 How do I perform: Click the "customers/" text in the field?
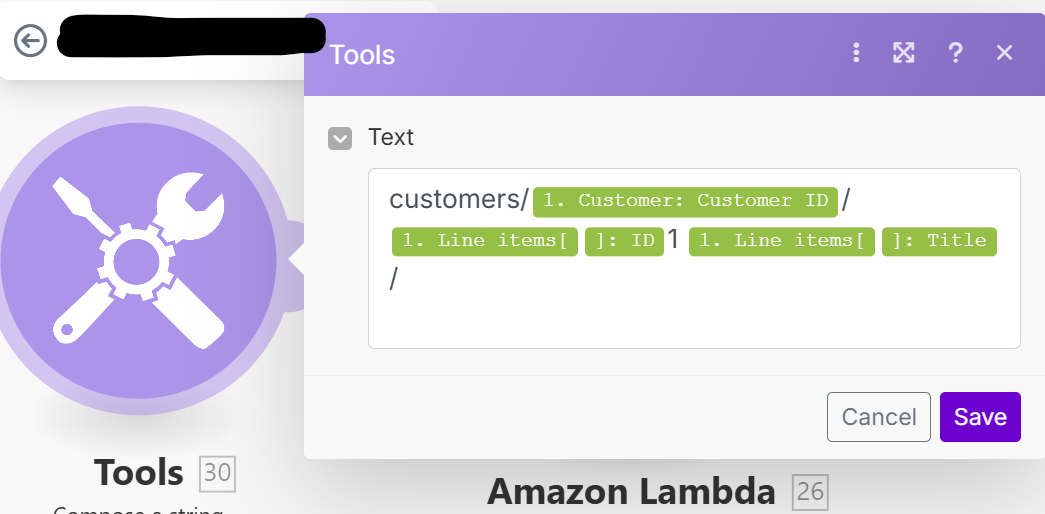[458, 200]
